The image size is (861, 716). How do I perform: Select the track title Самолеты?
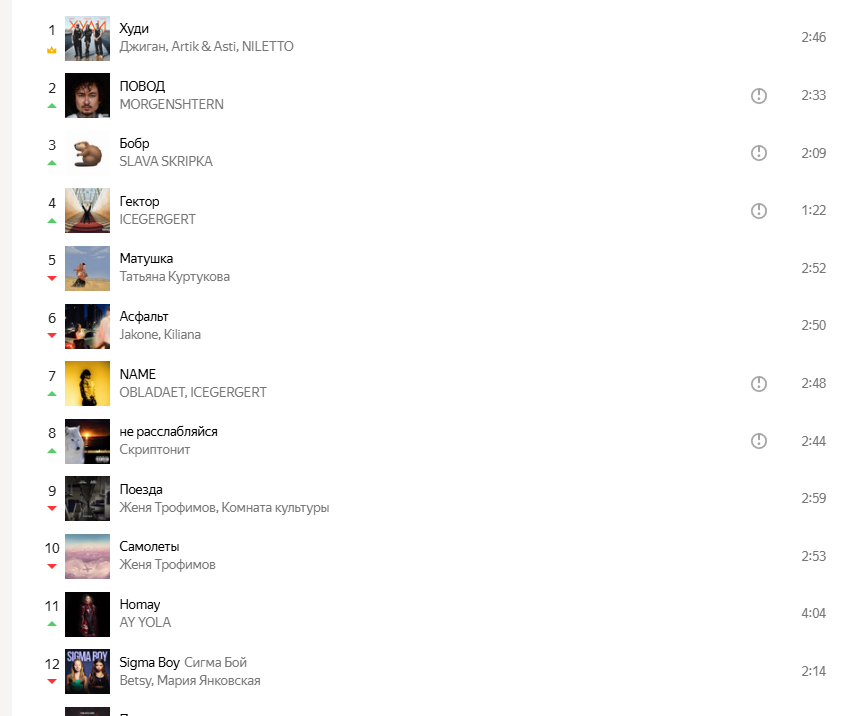tap(149, 547)
